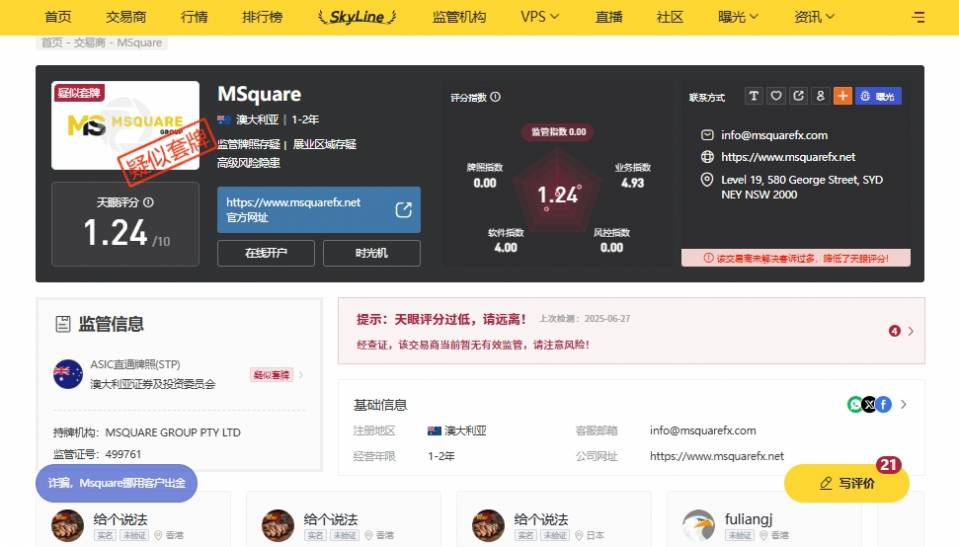Click the heart favorite icon

coord(776,96)
